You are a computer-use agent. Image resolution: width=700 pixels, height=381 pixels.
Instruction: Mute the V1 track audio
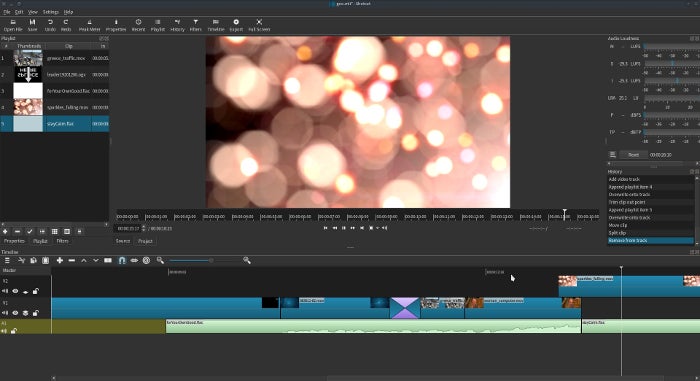4,313
